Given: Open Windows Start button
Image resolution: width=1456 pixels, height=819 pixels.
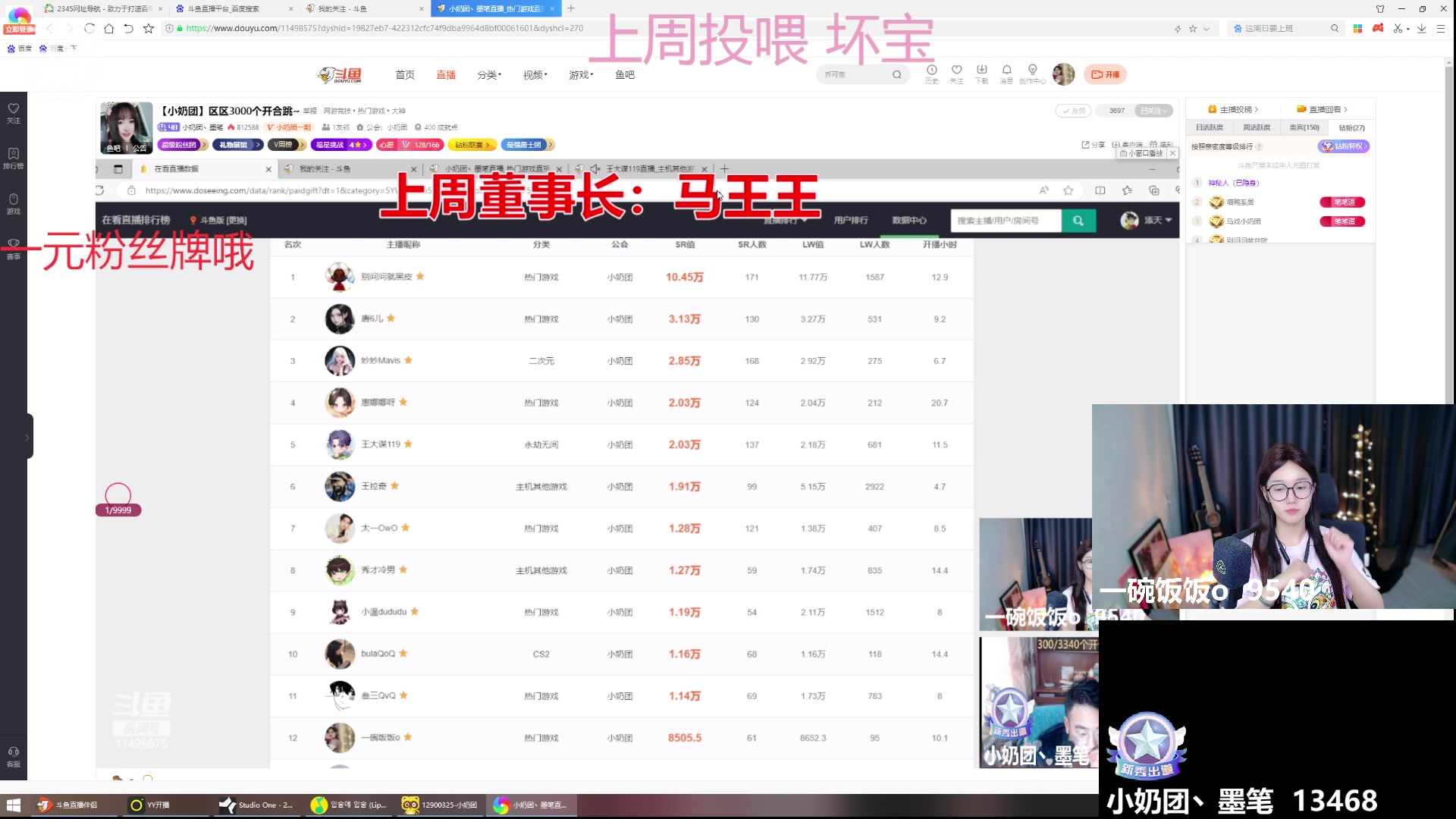Looking at the screenshot, I should pyautogui.click(x=13, y=805).
